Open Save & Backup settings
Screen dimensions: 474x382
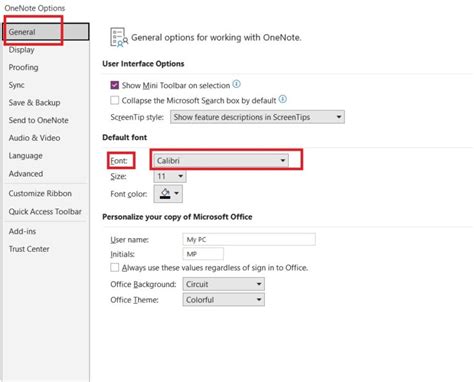pos(34,103)
